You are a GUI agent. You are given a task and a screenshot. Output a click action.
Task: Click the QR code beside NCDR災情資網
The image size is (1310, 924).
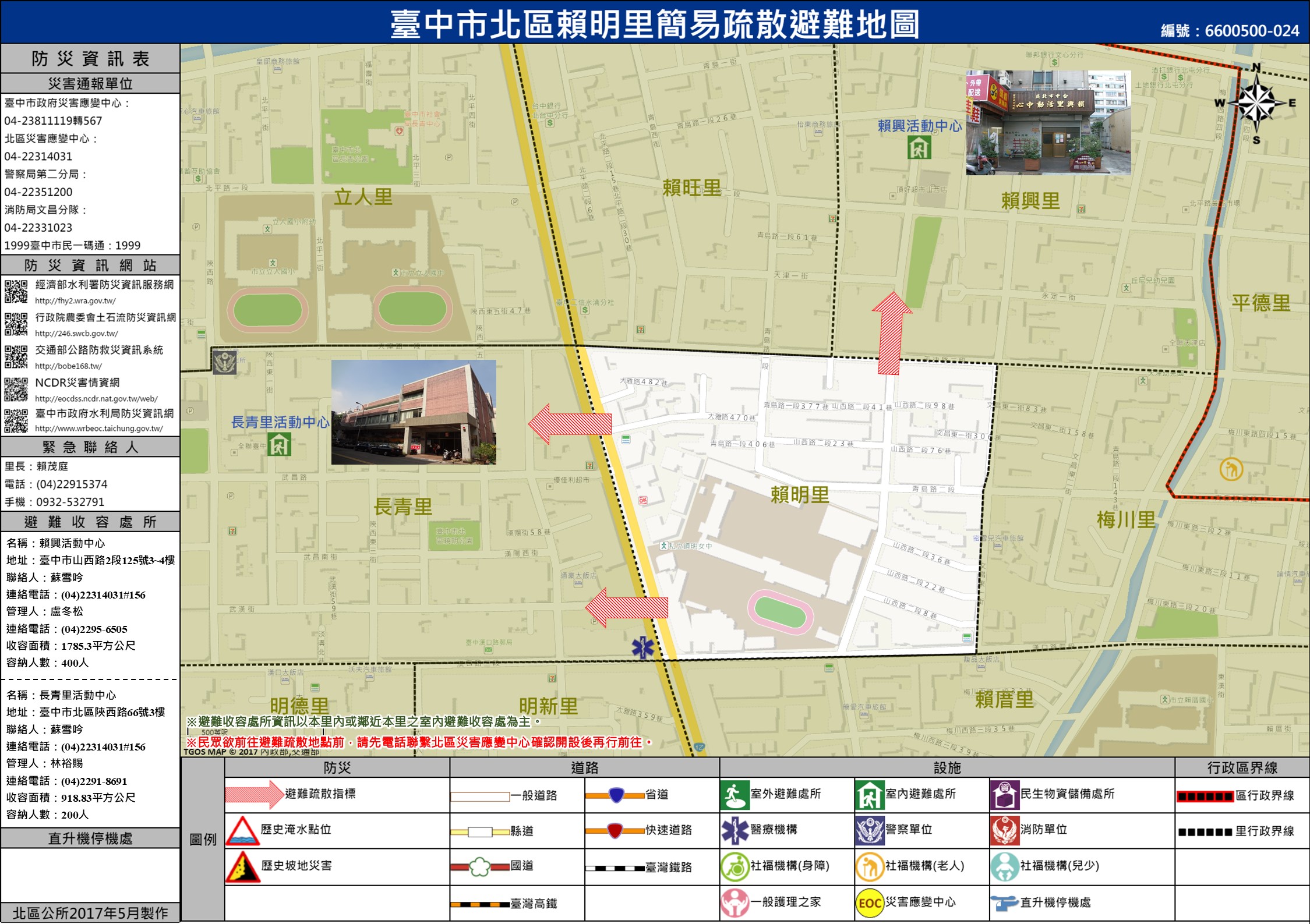click(x=16, y=389)
